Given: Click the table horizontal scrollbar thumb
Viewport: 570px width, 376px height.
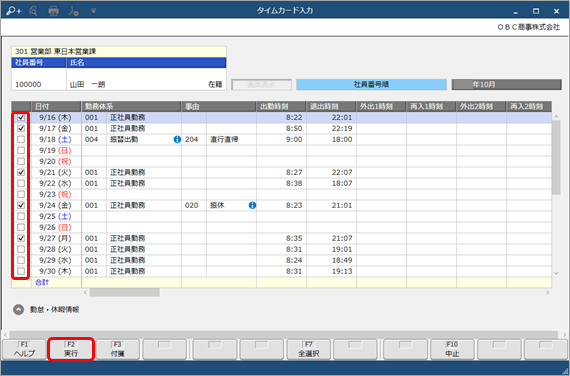Looking at the screenshot, I should click(124, 292).
